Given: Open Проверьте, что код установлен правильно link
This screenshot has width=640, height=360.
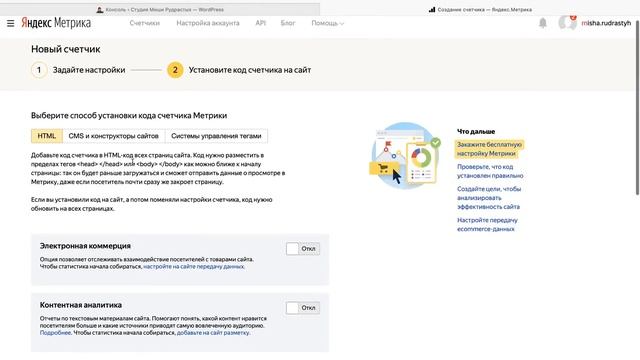Looking at the screenshot, I should (x=490, y=171).
